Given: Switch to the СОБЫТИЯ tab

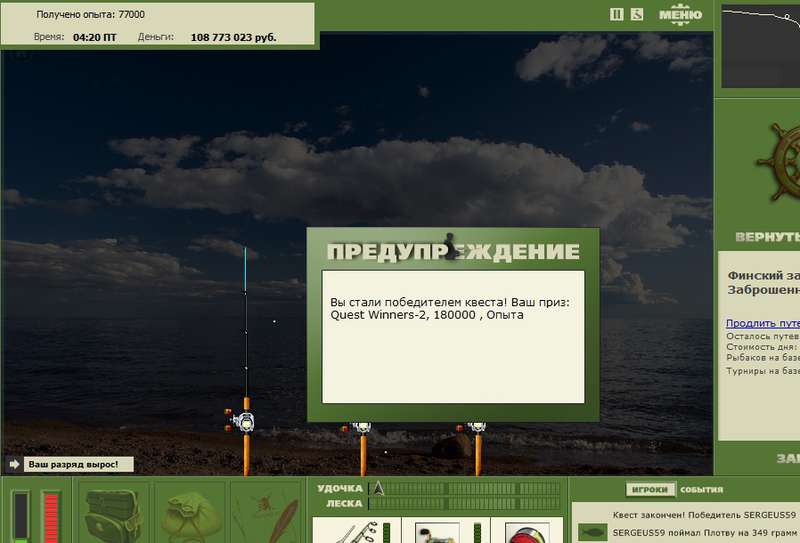Looking at the screenshot, I should click(x=702, y=489).
